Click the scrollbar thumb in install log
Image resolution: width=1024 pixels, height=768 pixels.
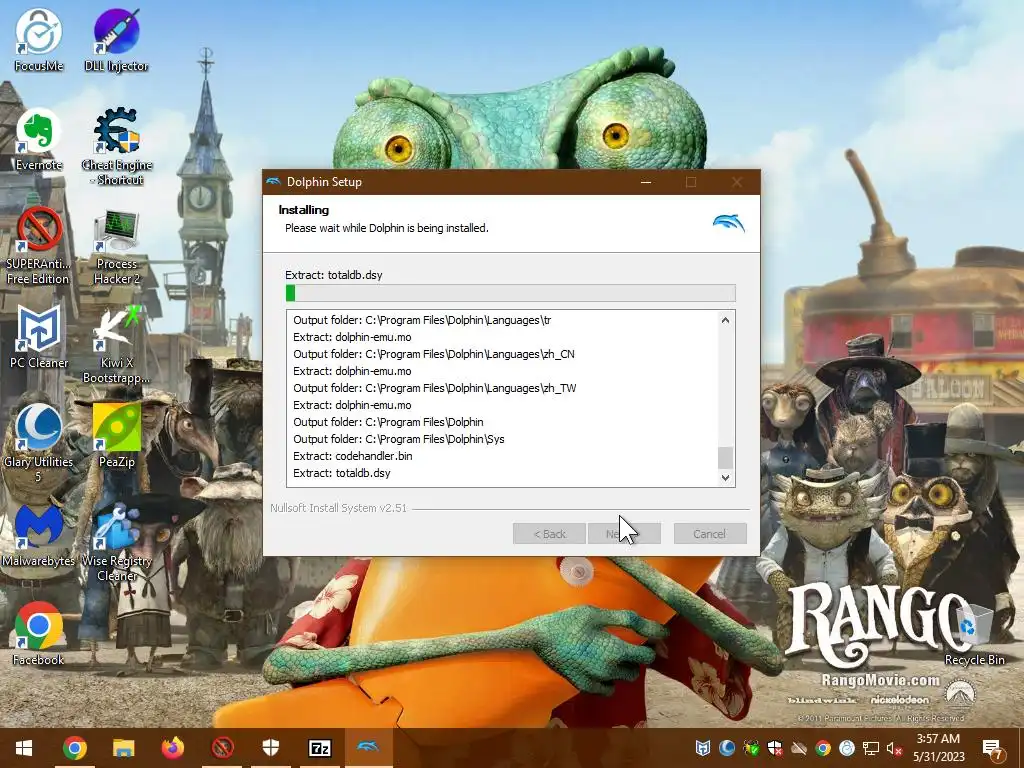click(725, 458)
